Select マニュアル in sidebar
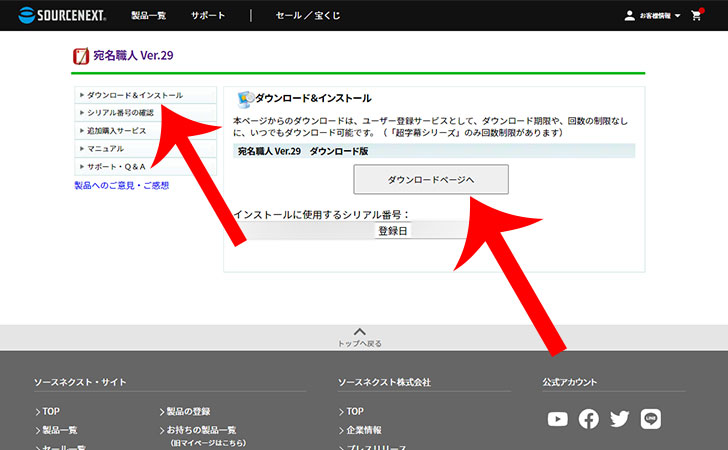Viewport: 728px width, 450px height. pos(145,149)
